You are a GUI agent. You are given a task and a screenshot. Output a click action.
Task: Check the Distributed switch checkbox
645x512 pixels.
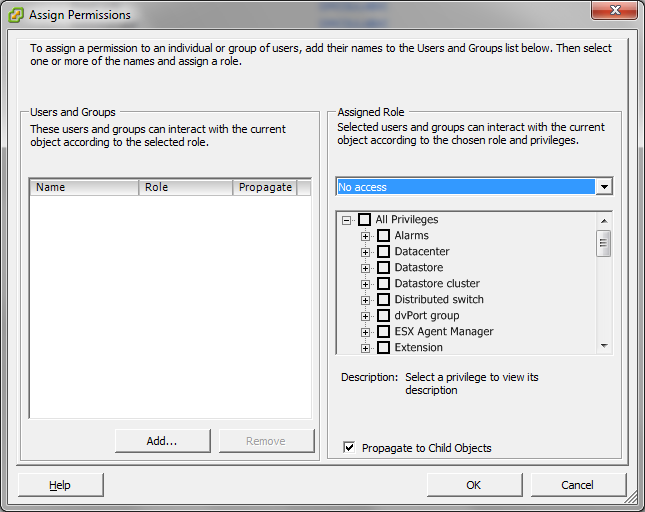pyautogui.click(x=383, y=300)
